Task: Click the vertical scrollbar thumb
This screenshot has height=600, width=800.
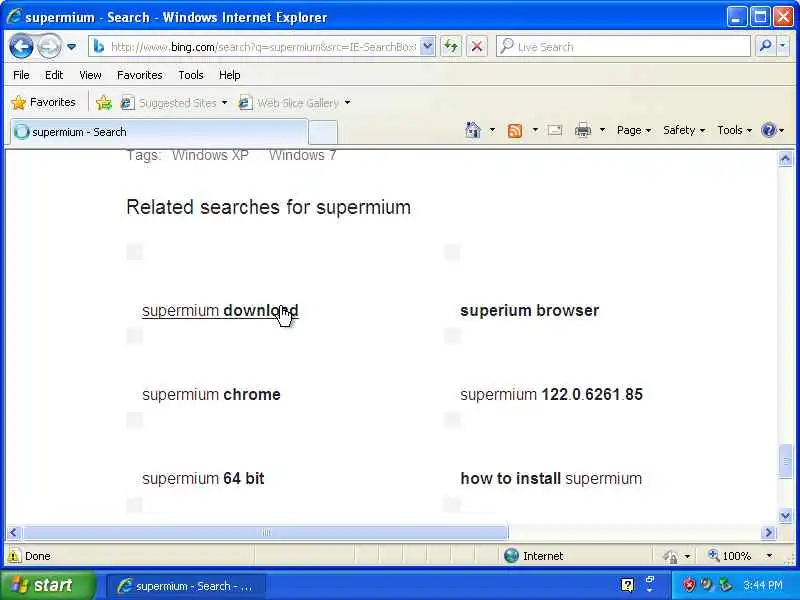Action: click(785, 462)
